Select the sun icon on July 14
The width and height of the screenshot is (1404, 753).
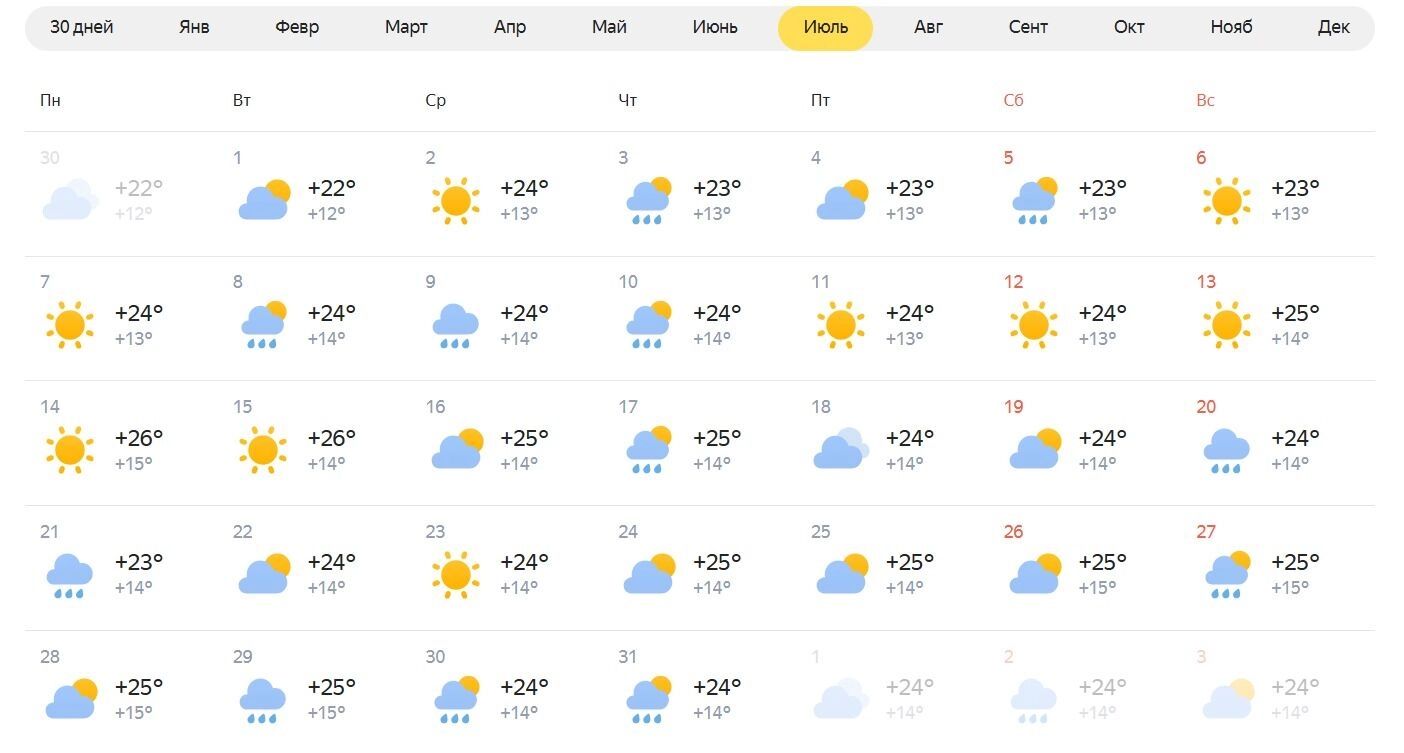pyautogui.click(x=70, y=450)
